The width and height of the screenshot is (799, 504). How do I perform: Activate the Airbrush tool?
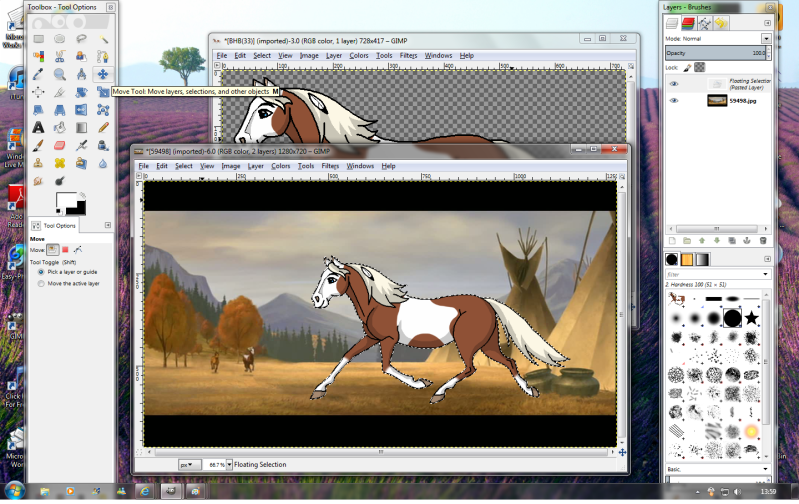tap(81, 146)
